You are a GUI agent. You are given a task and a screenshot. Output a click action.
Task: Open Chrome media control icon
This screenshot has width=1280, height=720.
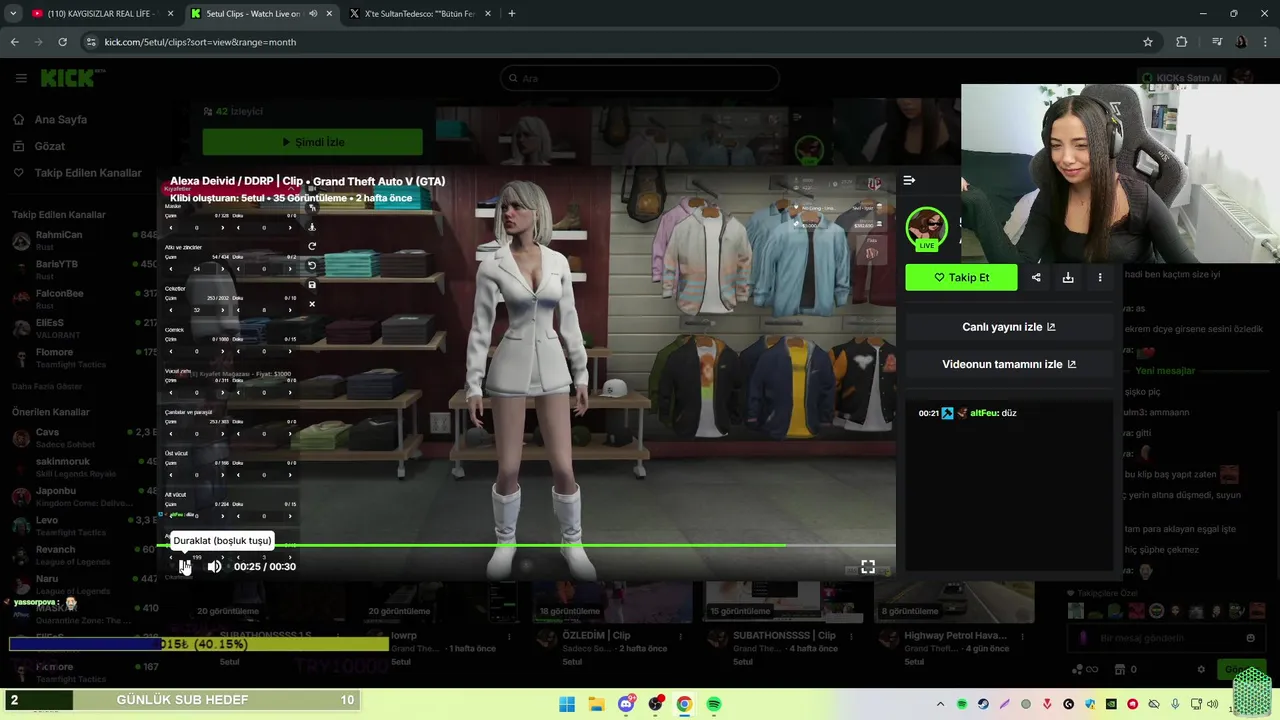(x=1217, y=42)
